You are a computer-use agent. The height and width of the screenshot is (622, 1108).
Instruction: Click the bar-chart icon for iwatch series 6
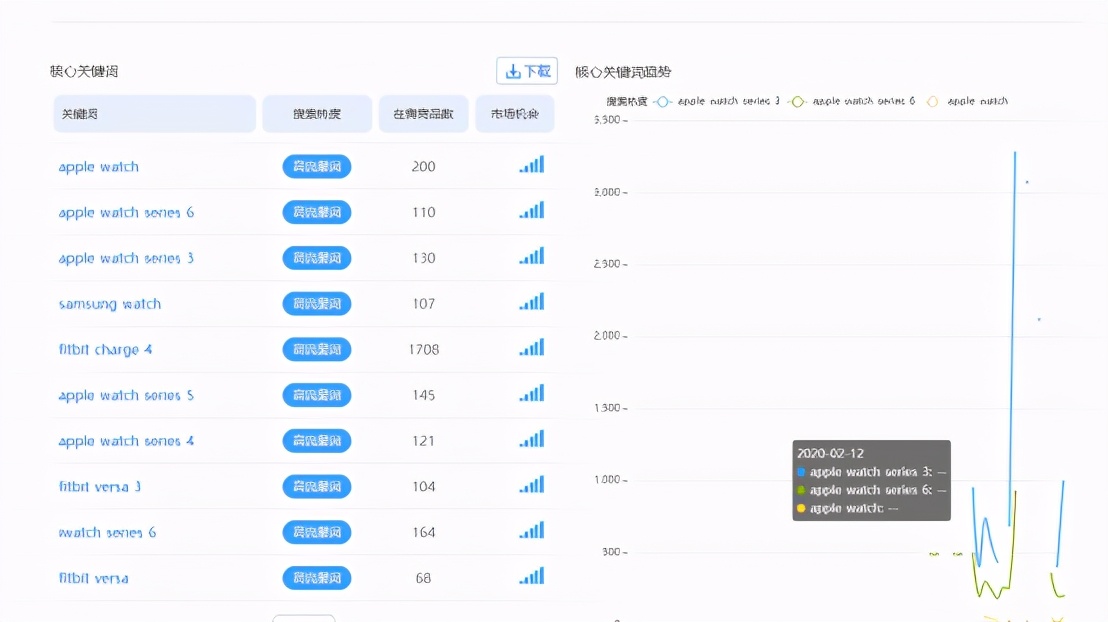click(531, 532)
